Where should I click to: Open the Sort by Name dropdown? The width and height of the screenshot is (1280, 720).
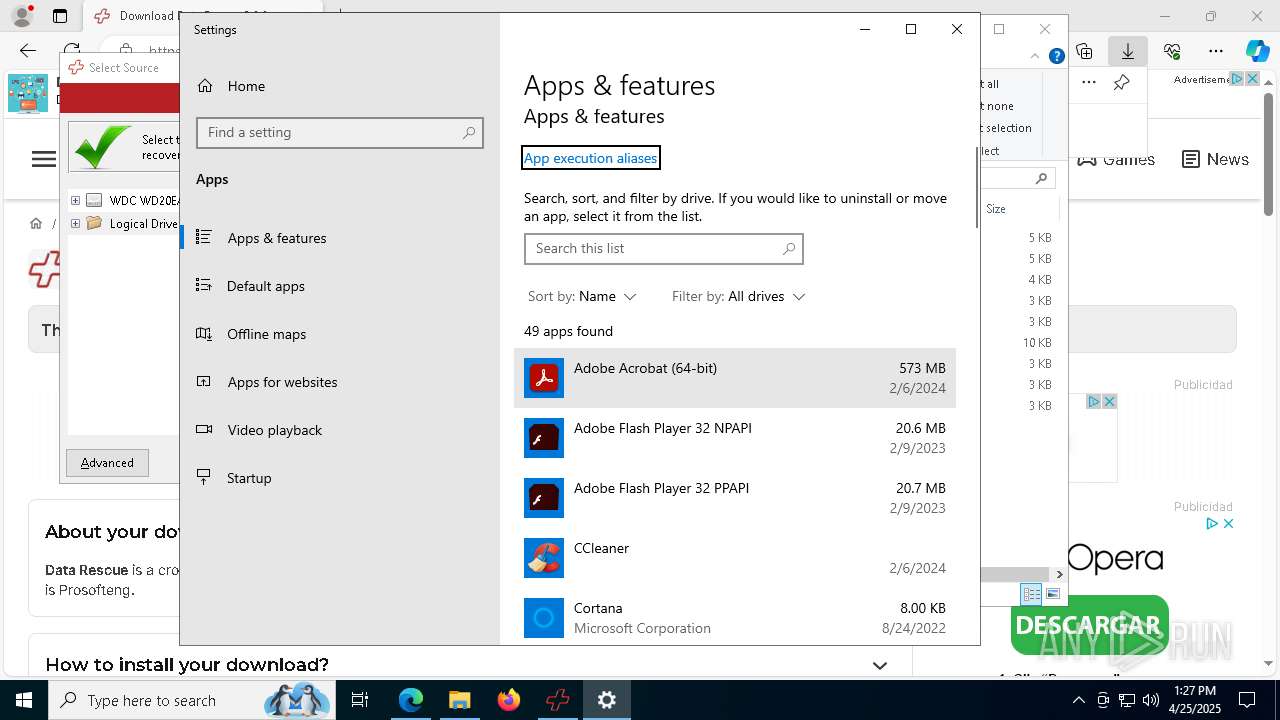coord(582,296)
